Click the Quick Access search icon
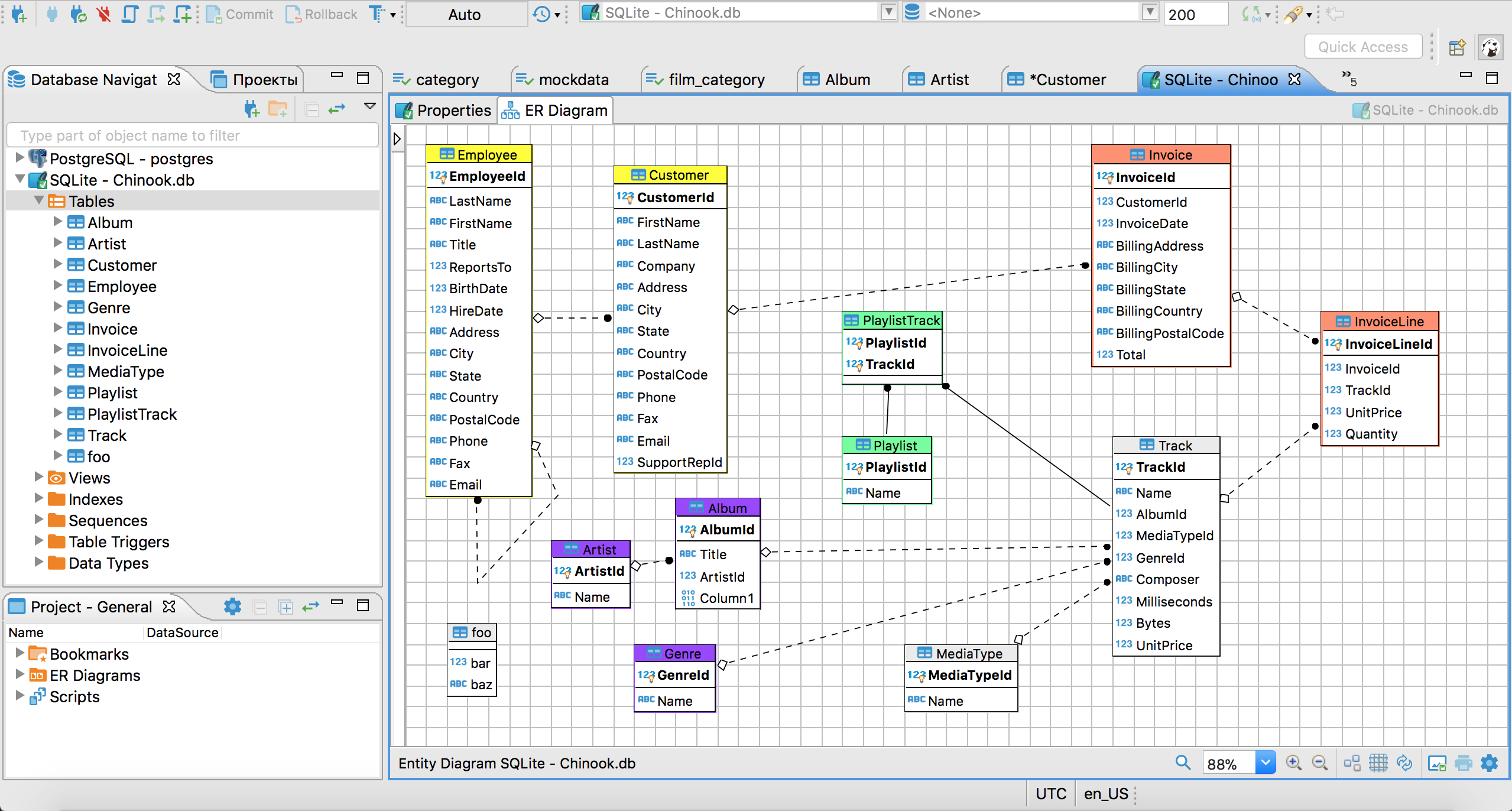Screen dimensions: 1512x811 tap(1361, 47)
